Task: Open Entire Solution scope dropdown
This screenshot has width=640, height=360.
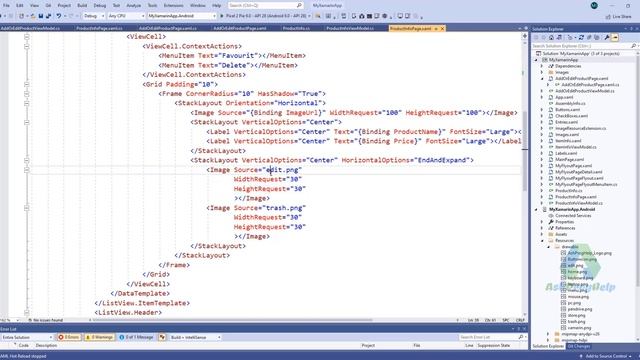Action: coord(27,337)
